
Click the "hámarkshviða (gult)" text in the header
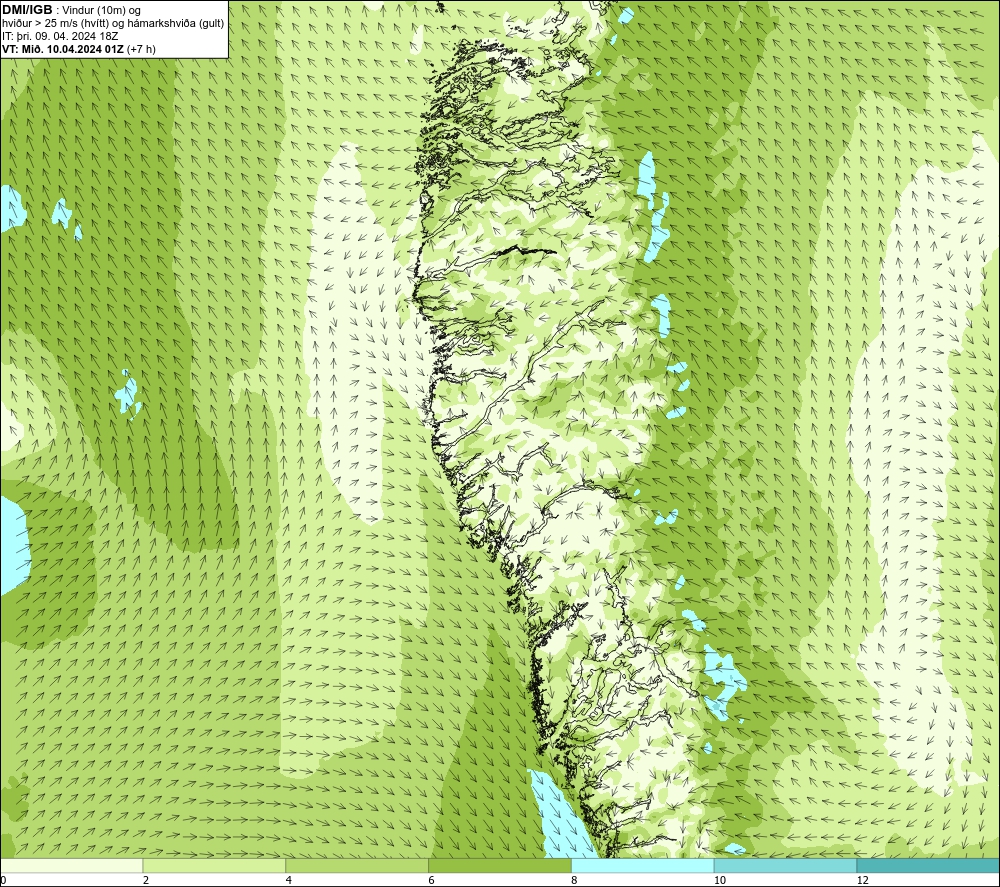tap(178, 23)
